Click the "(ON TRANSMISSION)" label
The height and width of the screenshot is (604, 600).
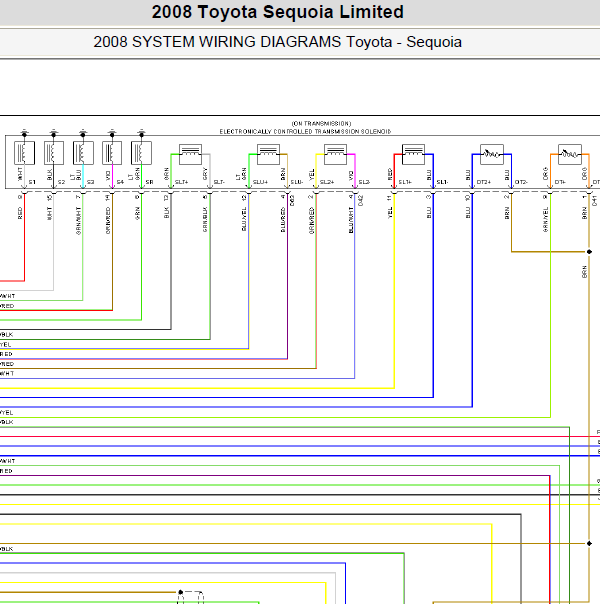click(322, 124)
